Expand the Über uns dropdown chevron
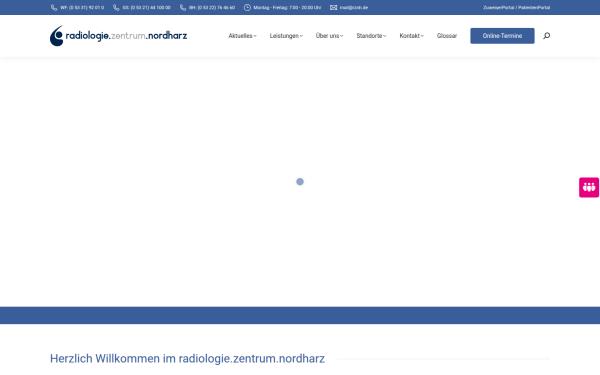Viewport: 600px width, 375px height. (341, 36)
